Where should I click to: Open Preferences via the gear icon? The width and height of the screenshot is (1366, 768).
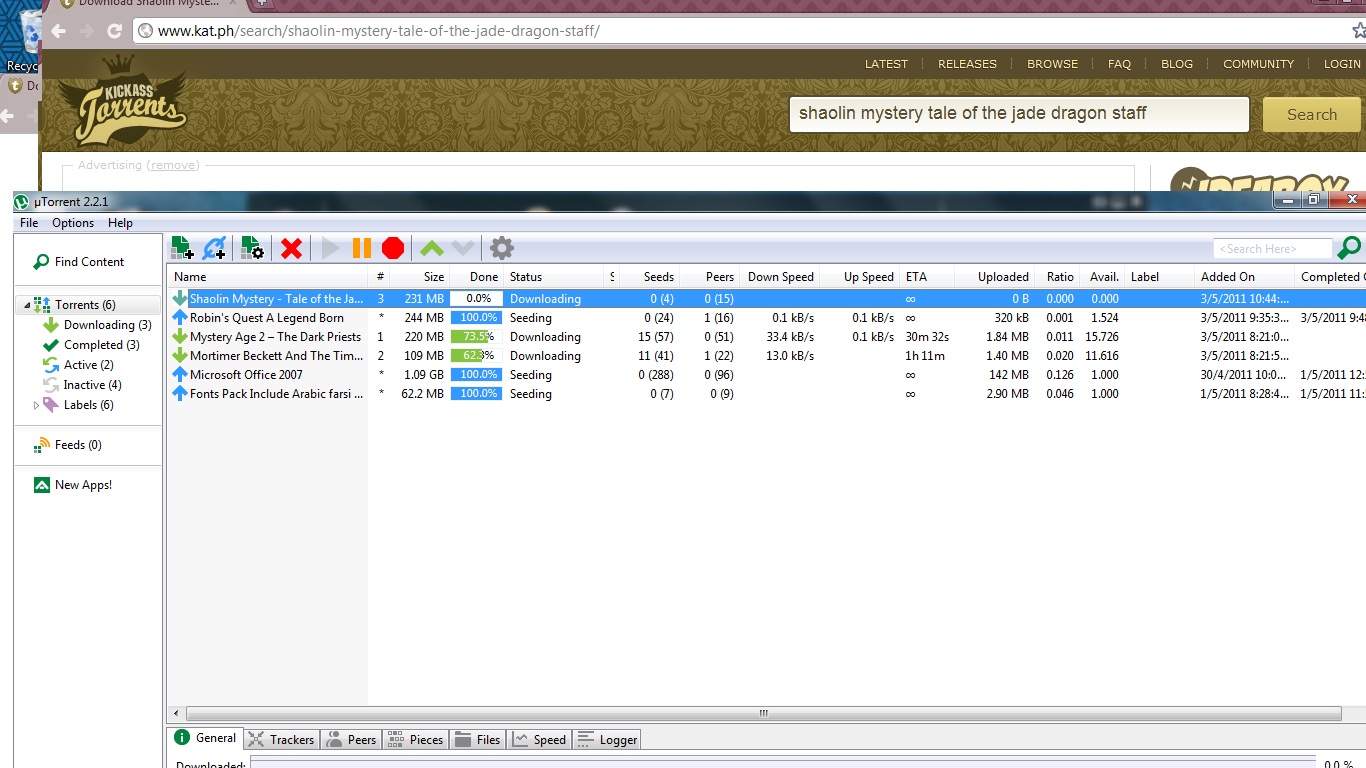[x=502, y=248]
